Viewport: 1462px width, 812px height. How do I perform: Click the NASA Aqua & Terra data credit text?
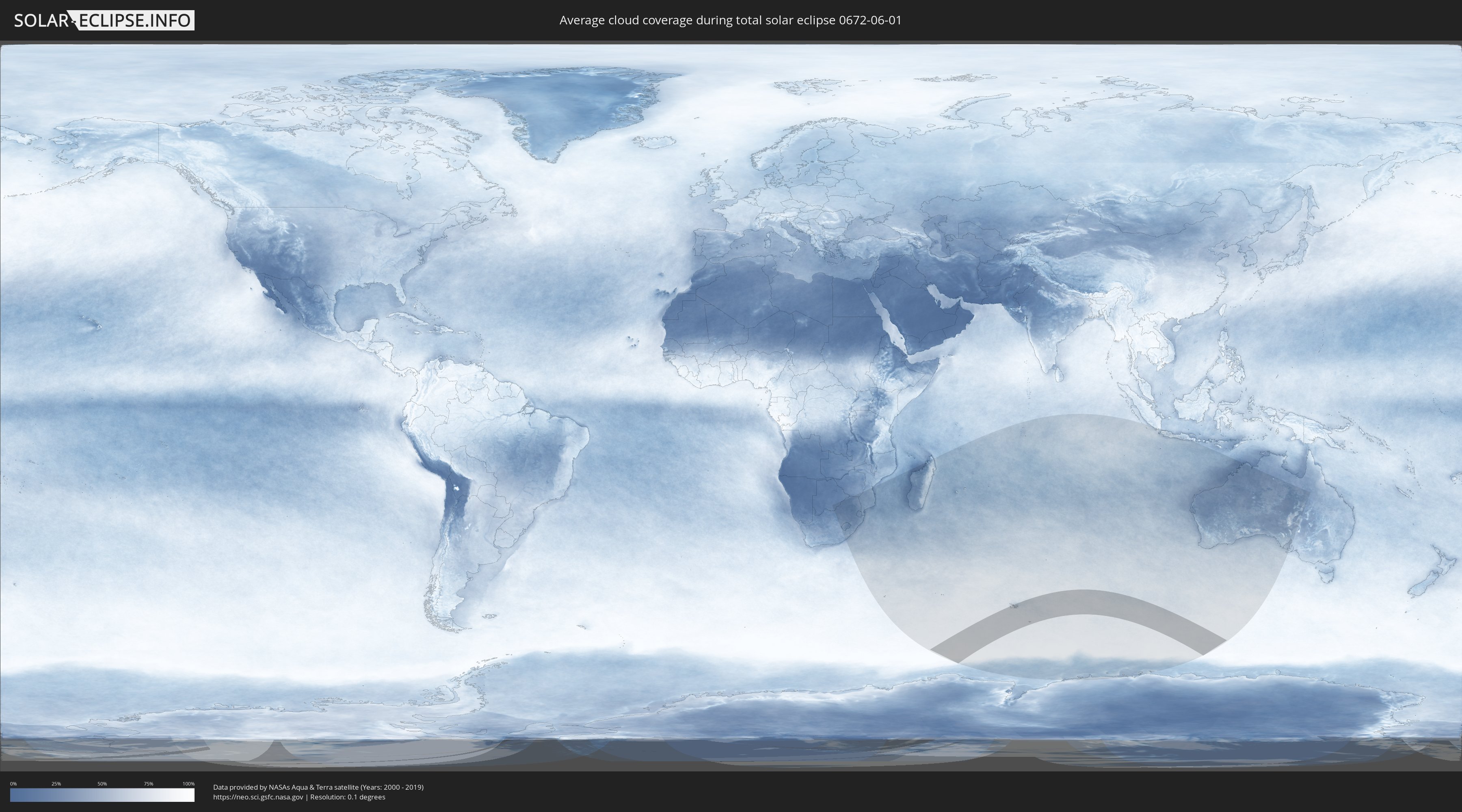[x=318, y=787]
